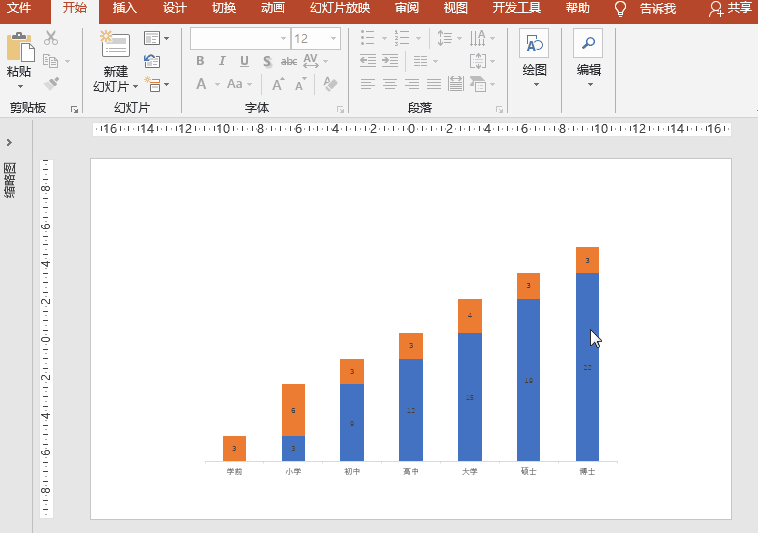Open the 段落 dialog launcher
The width and height of the screenshot is (758, 533).
coord(499,110)
